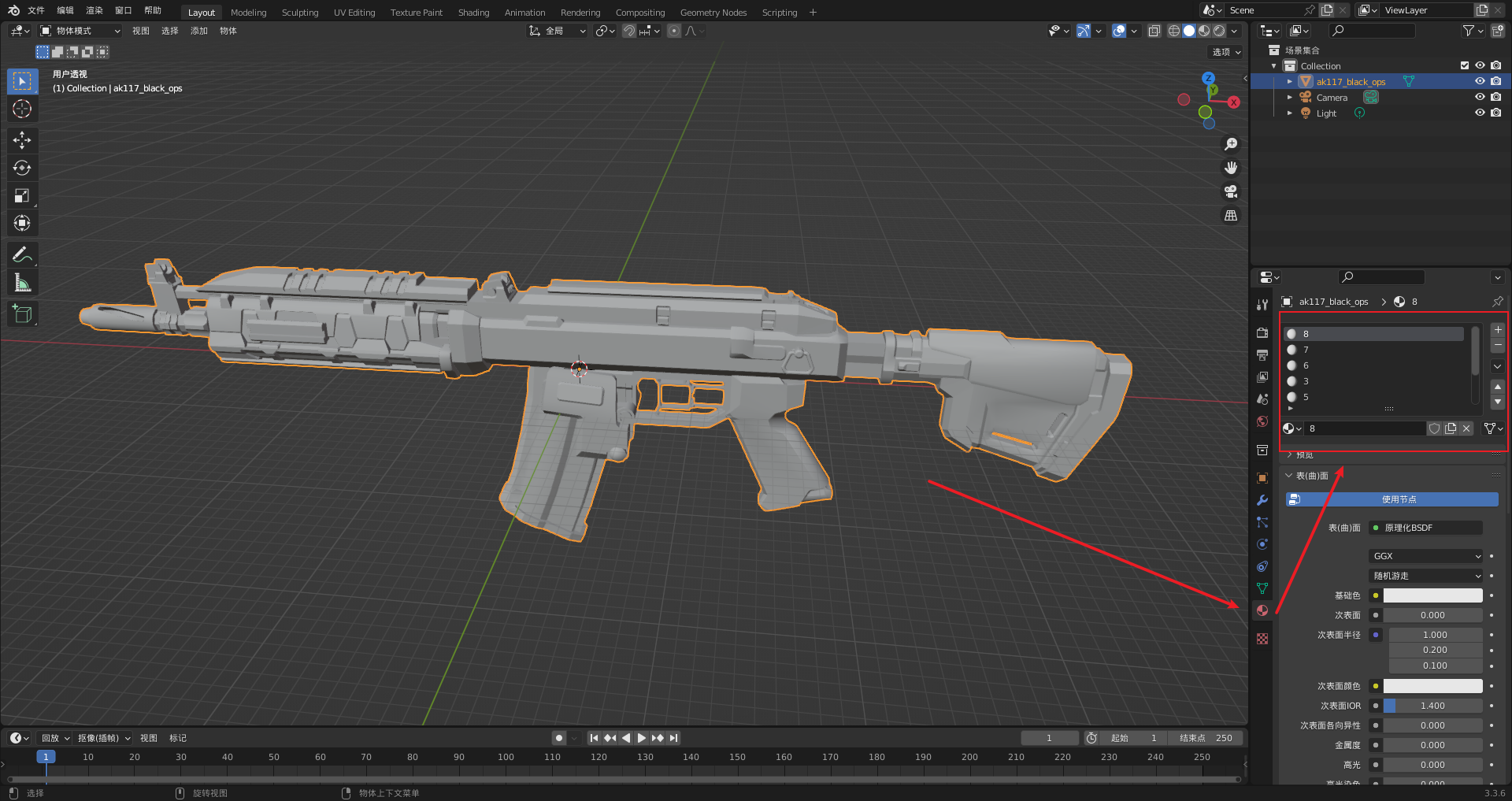Open the object mode dropdown
This screenshot has width=1512, height=801.
point(80,31)
